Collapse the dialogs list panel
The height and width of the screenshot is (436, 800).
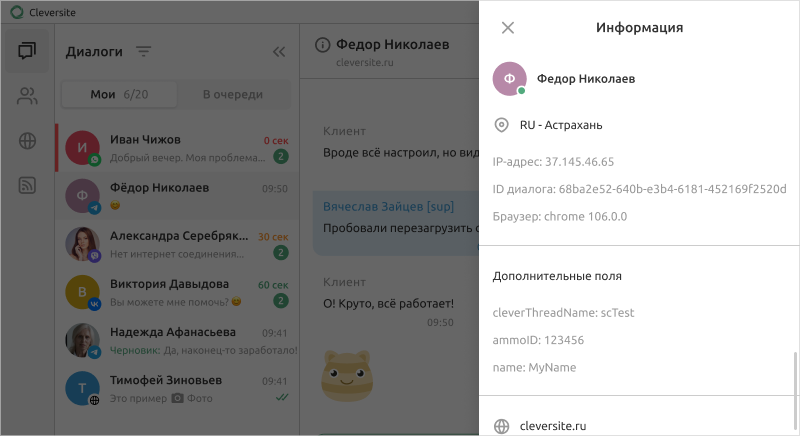tap(279, 52)
